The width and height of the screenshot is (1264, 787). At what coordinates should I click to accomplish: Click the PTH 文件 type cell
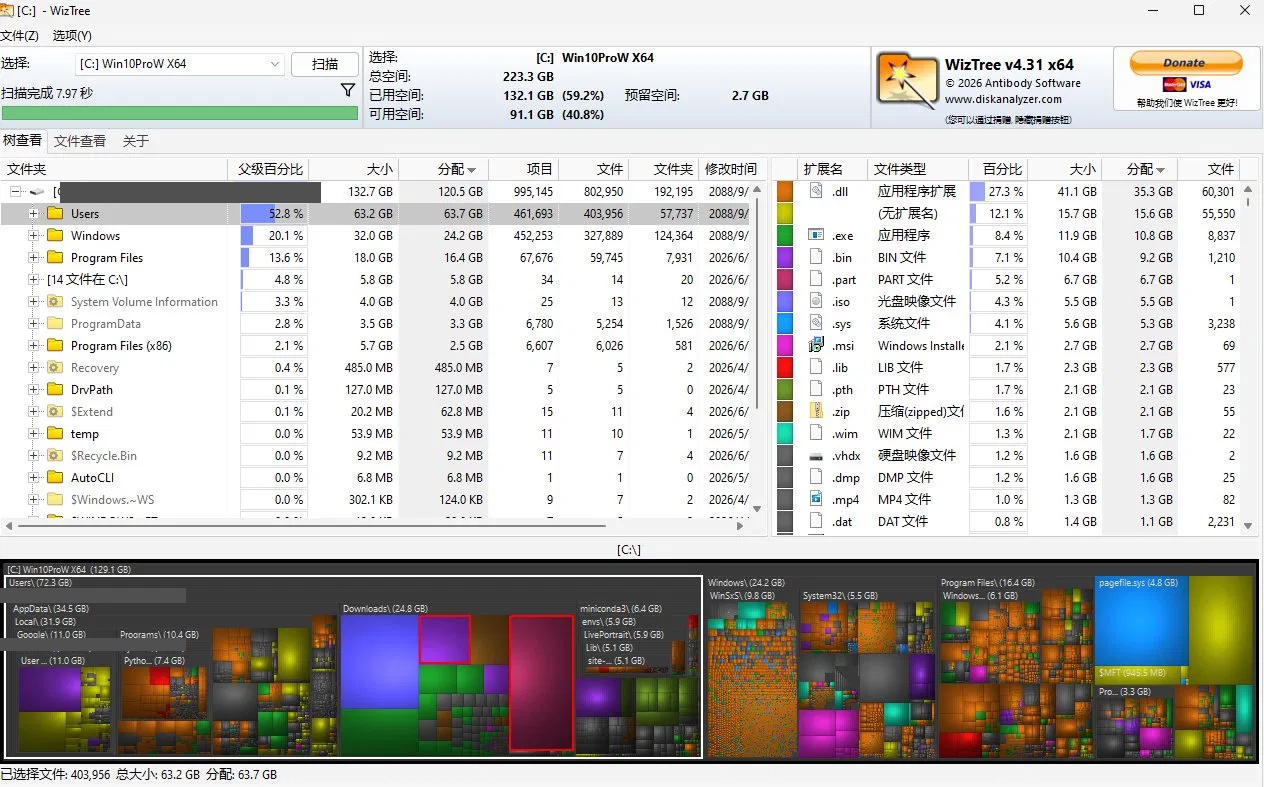(903, 389)
